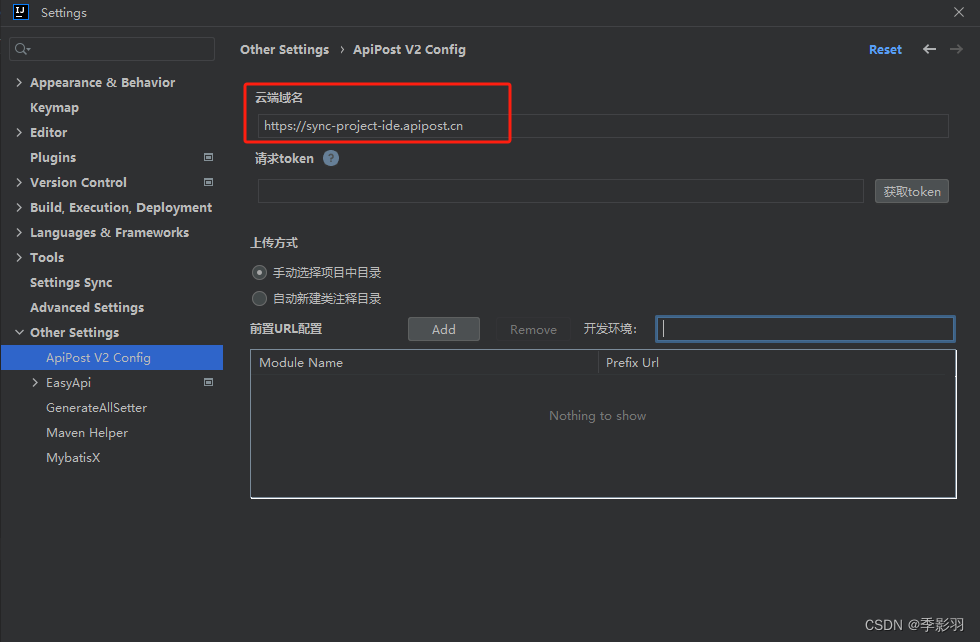Open Keymap settings
This screenshot has height=642, width=980.
coord(54,108)
